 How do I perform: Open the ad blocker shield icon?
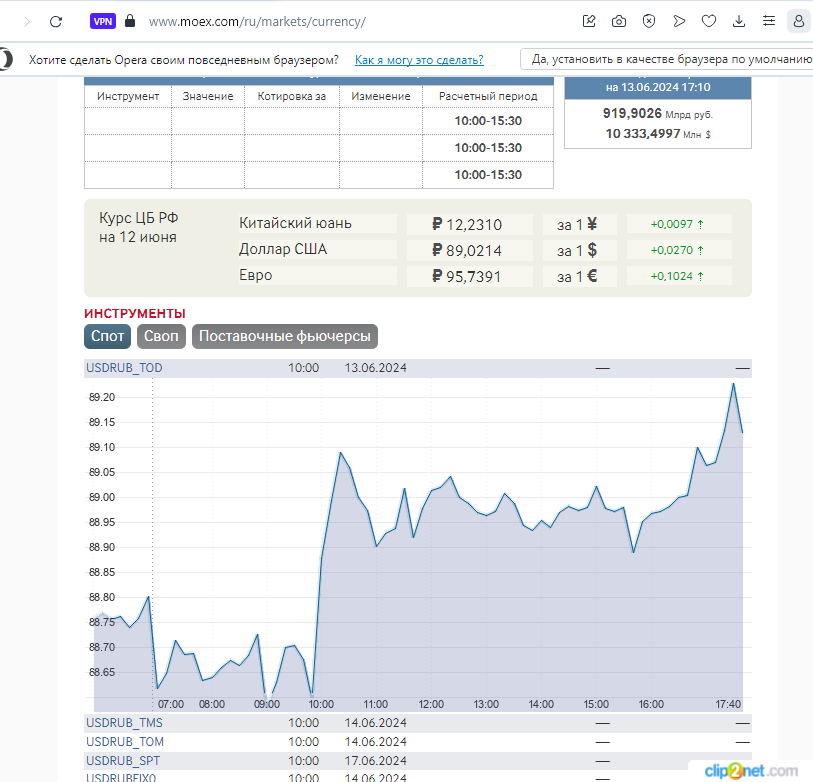click(649, 21)
